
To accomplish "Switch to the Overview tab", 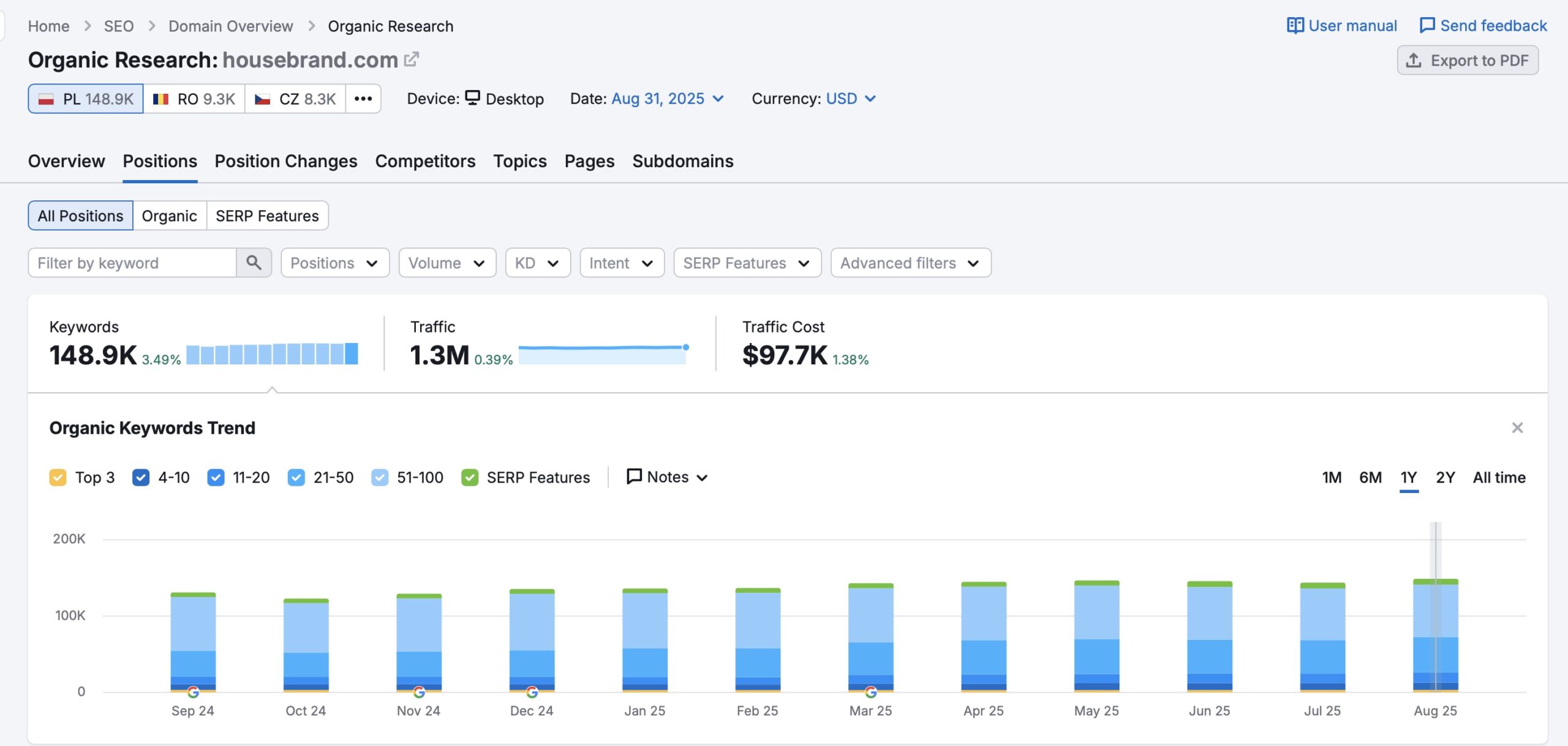I will pos(66,161).
